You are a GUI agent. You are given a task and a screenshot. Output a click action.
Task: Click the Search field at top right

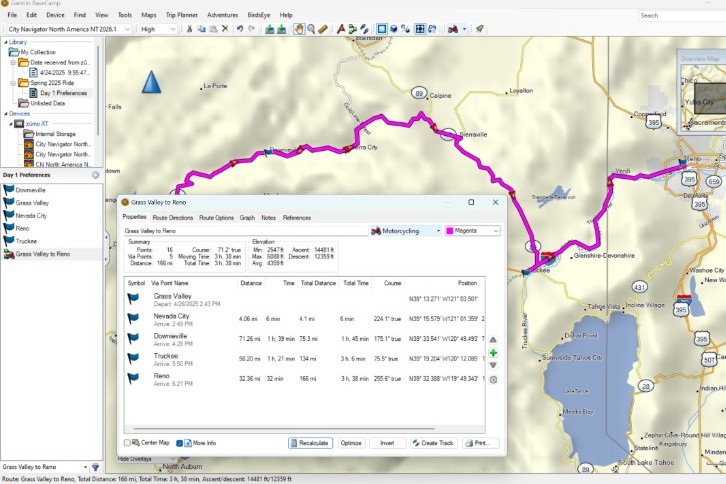pyautogui.click(x=682, y=16)
